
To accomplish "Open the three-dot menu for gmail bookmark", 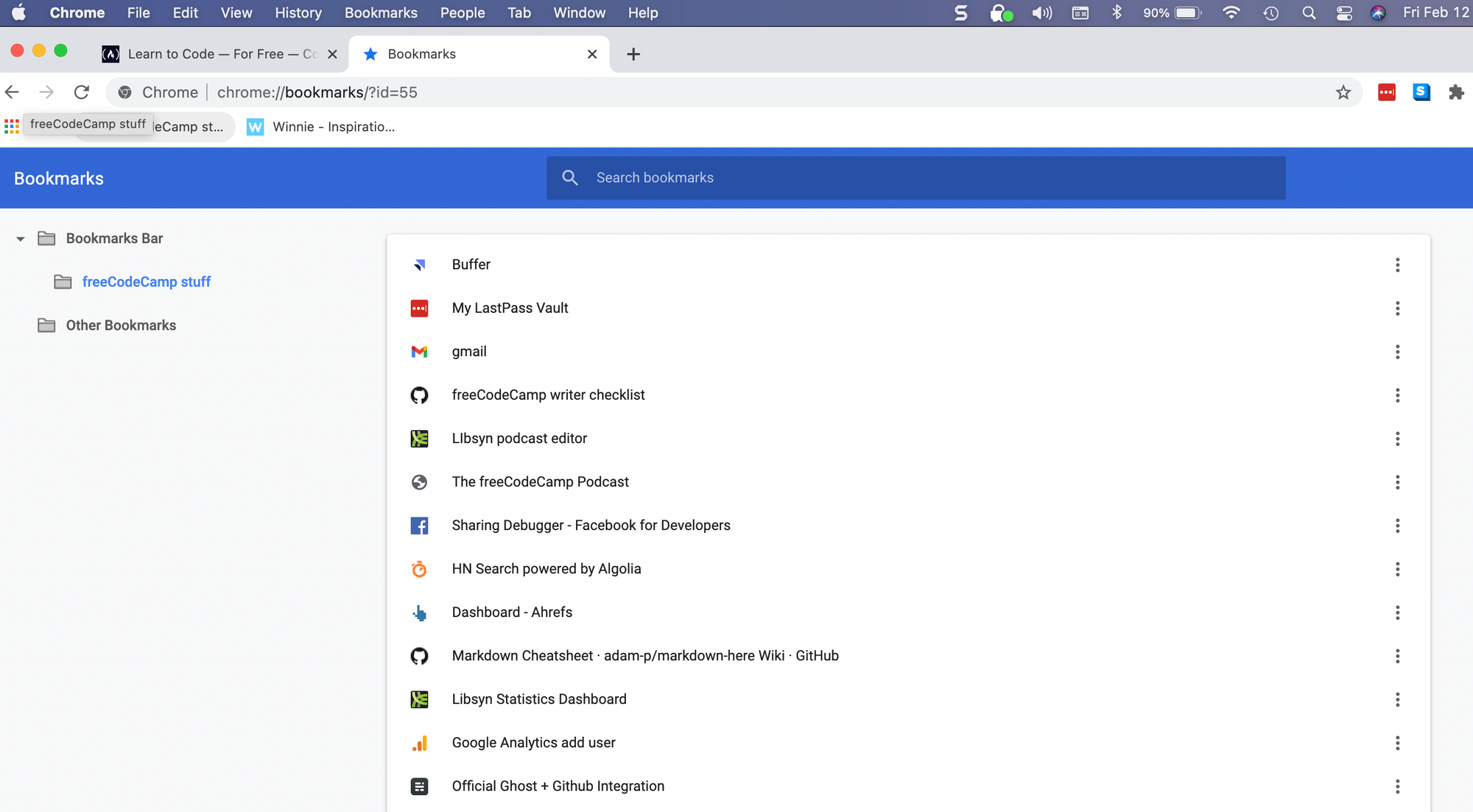I will coord(1397,352).
